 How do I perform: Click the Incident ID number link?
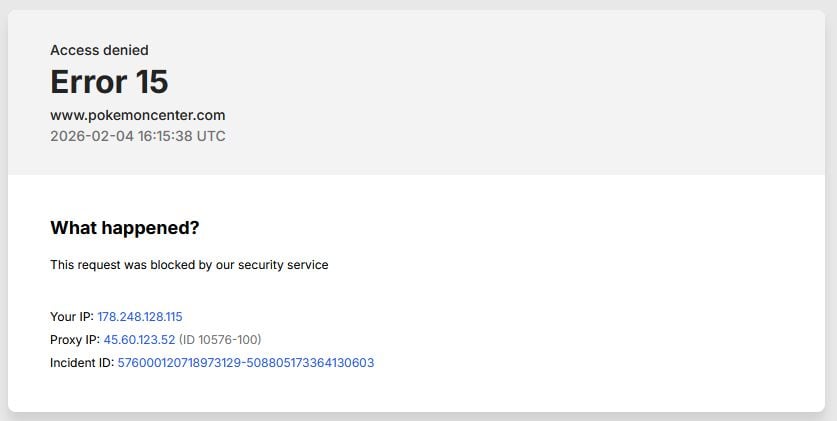coord(245,363)
